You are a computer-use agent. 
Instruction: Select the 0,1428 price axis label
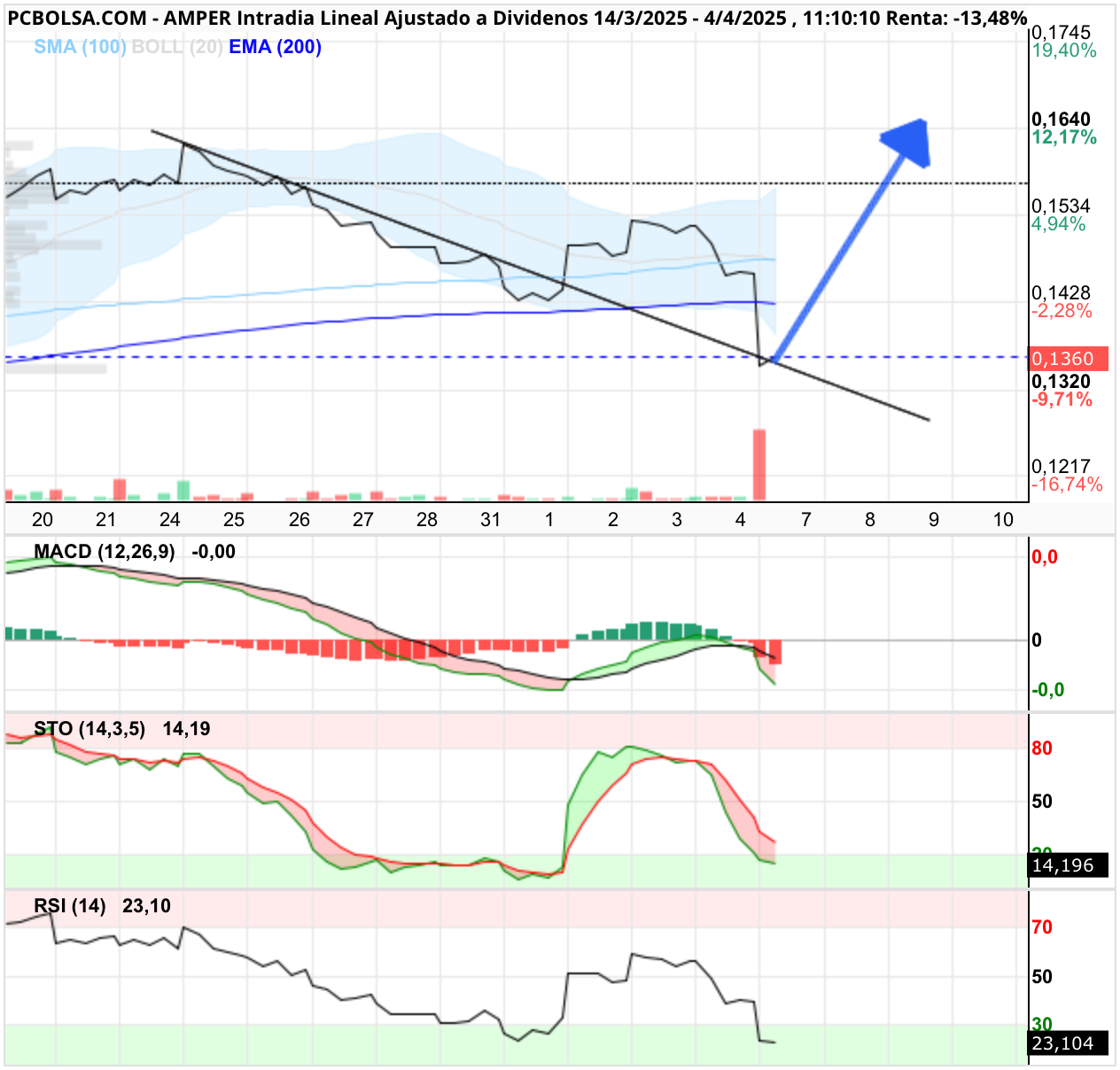tap(1061, 293)
